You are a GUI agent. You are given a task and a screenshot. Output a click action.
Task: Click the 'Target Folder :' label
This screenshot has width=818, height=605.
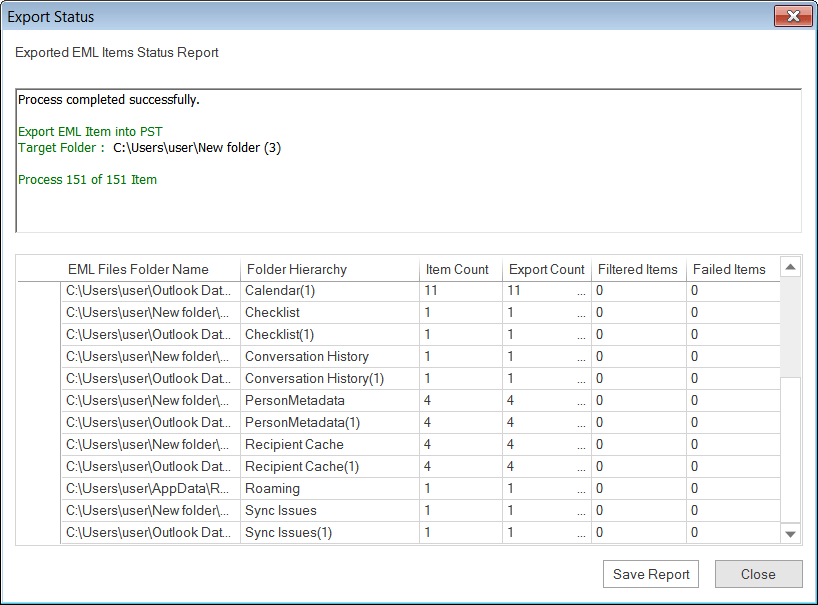click(x=62, y=148)
